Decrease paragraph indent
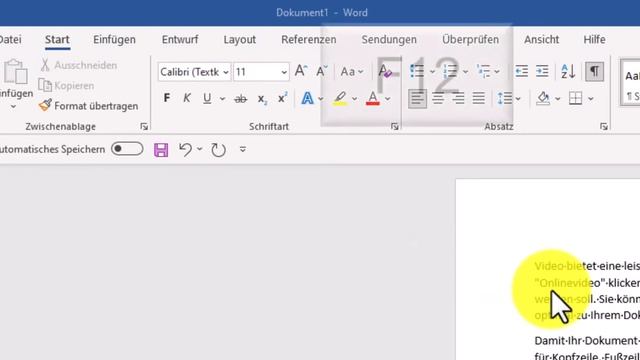The width and height of the screenshot is (640, 360). pos(521,71)
